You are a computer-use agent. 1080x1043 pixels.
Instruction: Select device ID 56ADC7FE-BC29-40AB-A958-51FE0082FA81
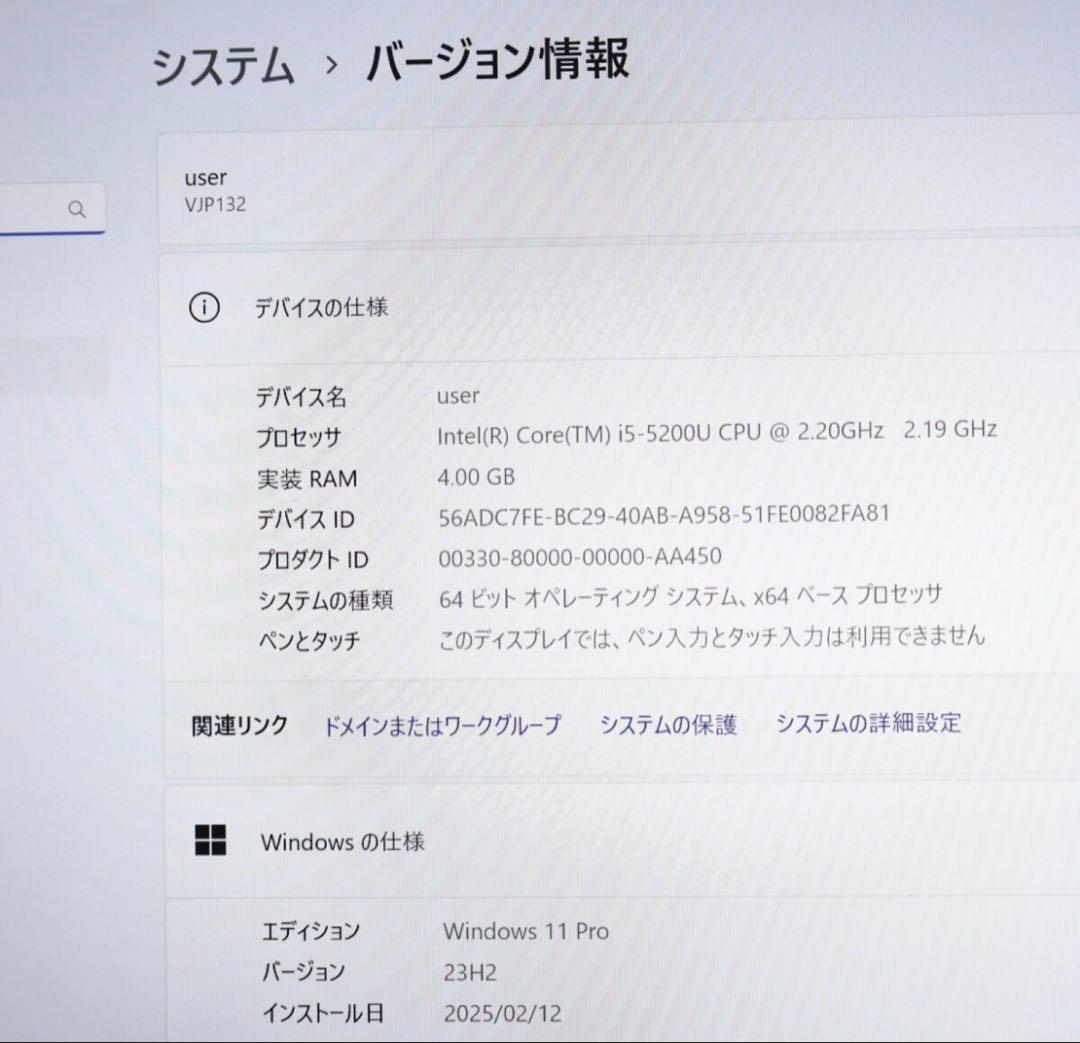point(664,516)
